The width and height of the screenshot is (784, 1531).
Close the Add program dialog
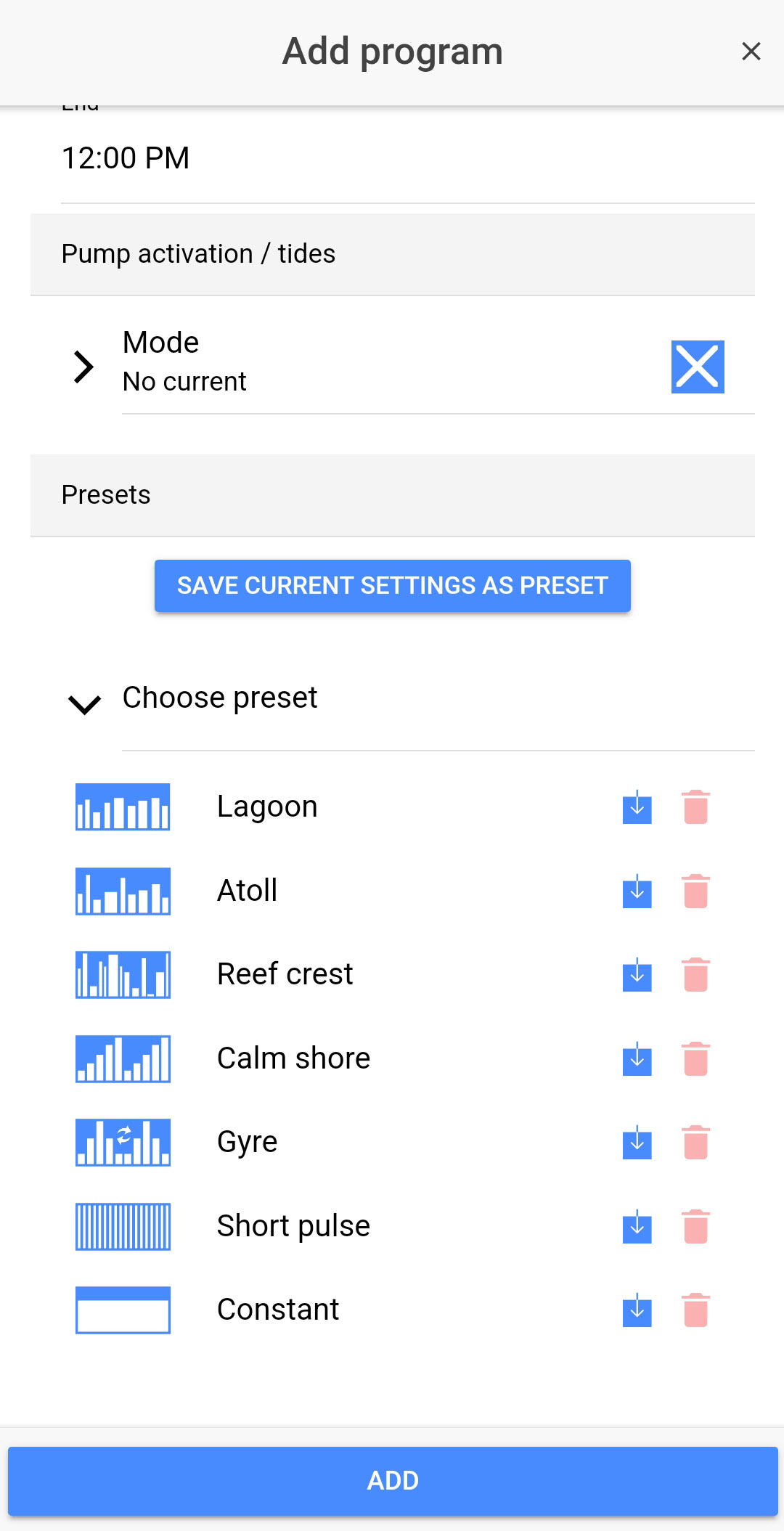[751, 51]
